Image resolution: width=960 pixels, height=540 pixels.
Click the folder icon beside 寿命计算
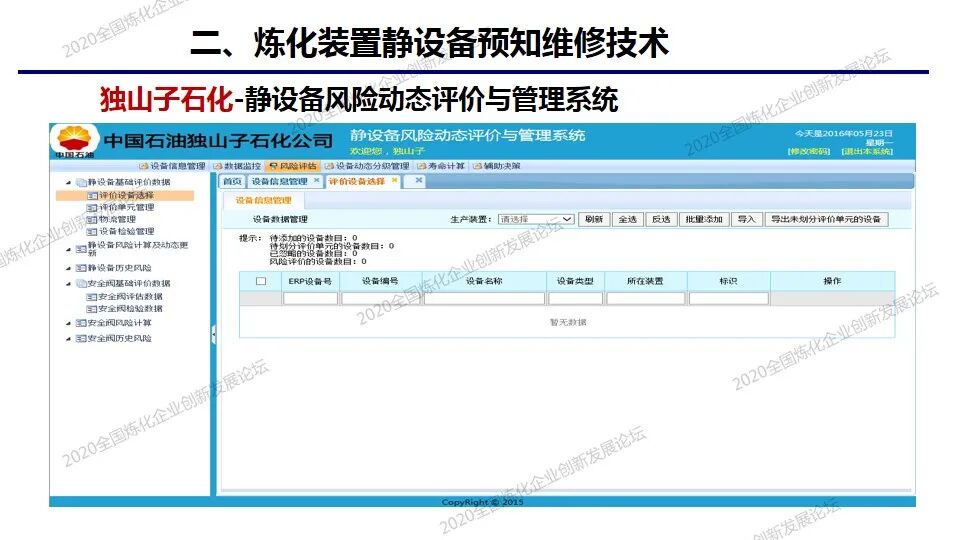422,167
